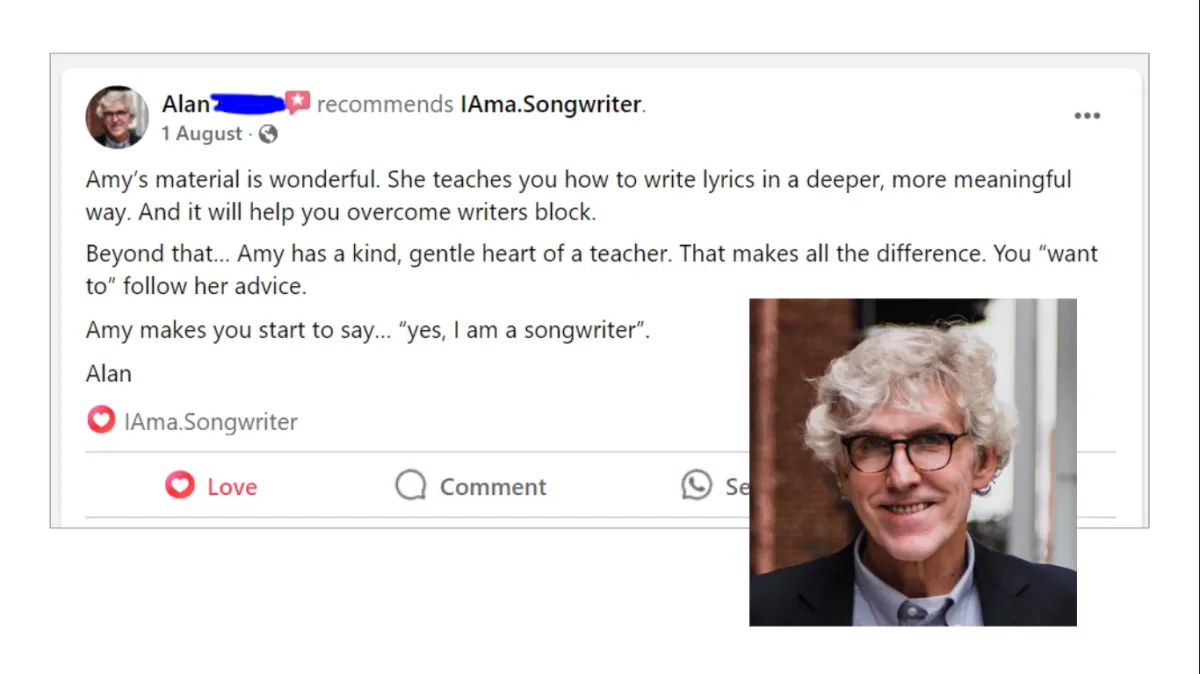Click the word recommends in the header
Image resolution: width=1200 pixels, height=674 pixels.
tap(385, 104)
